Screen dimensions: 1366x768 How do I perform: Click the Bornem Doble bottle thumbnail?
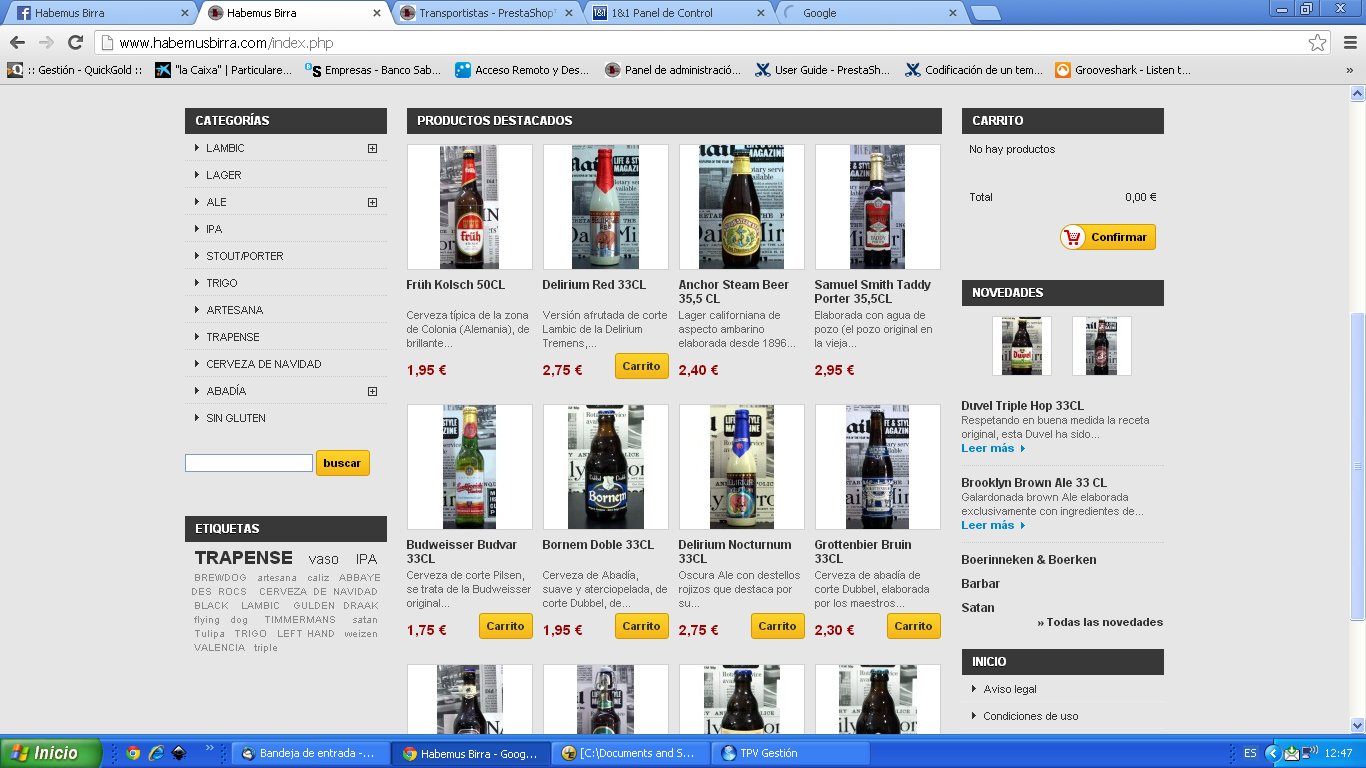(606, 467)
